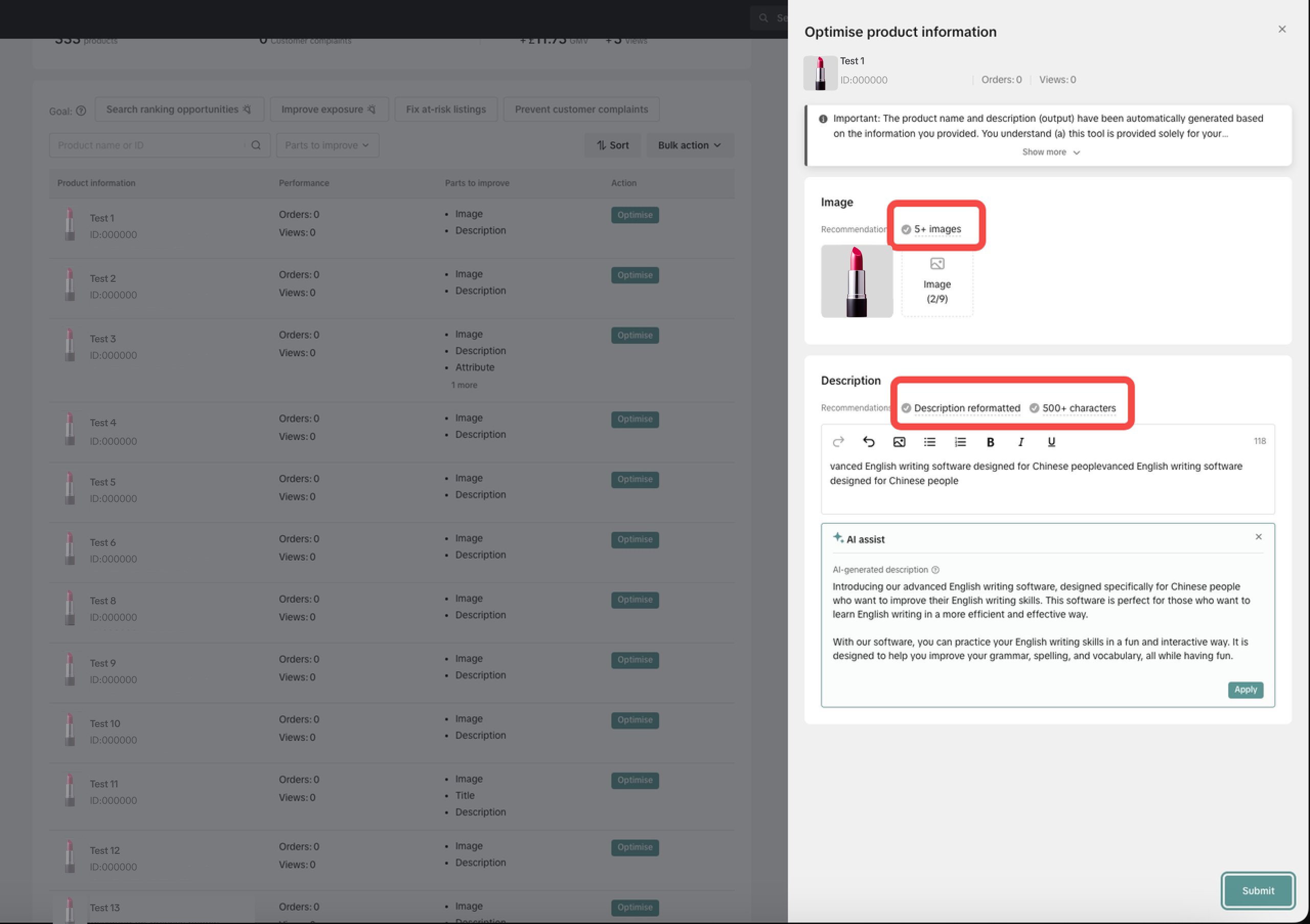Apply the AI-generated description
The height and width of the screenshot is (924, 1310).
coord(1245,690)
